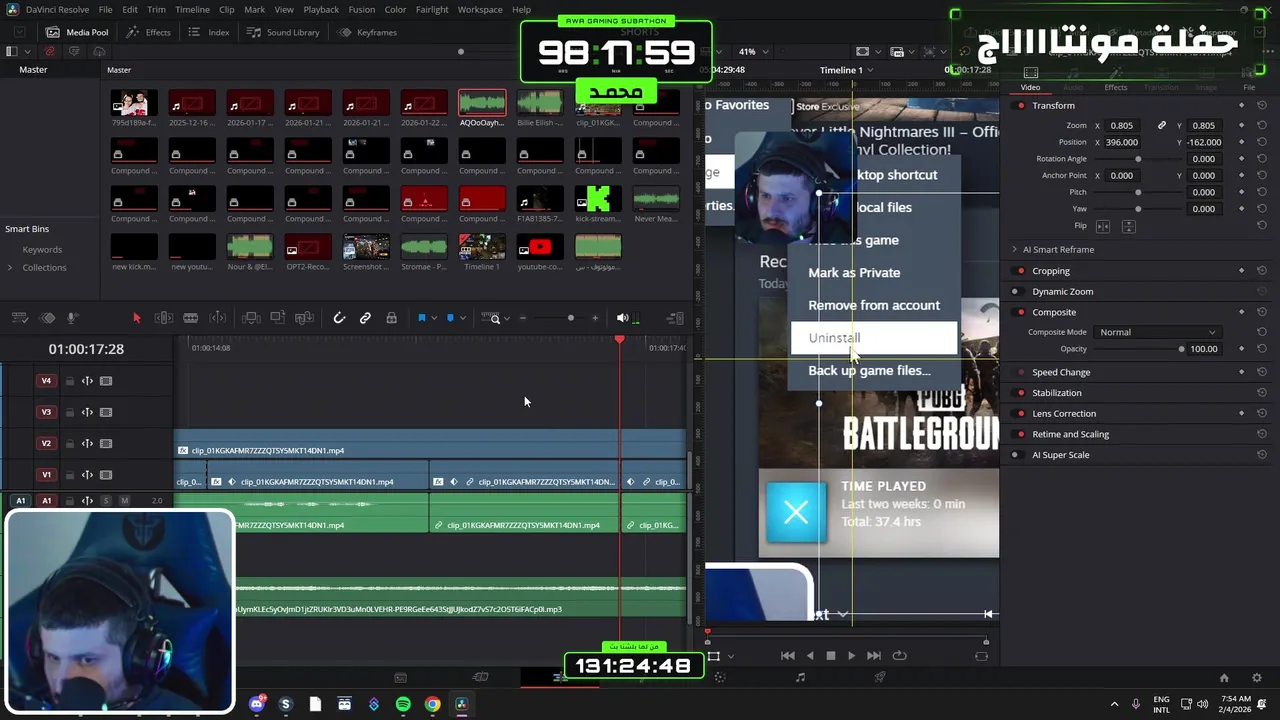The width and height of the screenshot is (1280, 720).
Task: Select the arrow Selection Mode tool
Action: tap(137, 318)
